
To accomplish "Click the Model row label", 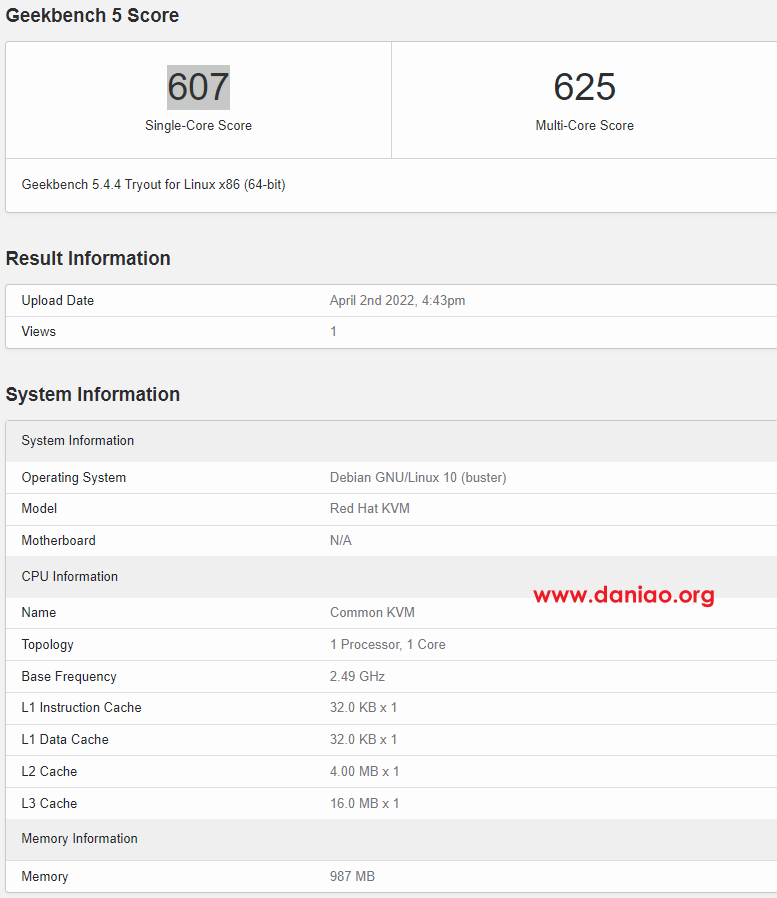I will point(40,509).
